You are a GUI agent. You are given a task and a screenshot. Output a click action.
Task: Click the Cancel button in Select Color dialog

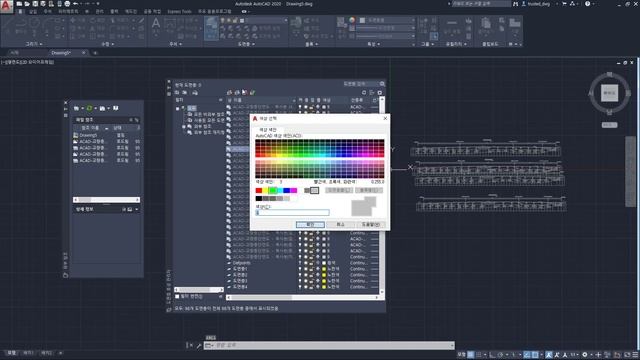(x=340, y=224)
